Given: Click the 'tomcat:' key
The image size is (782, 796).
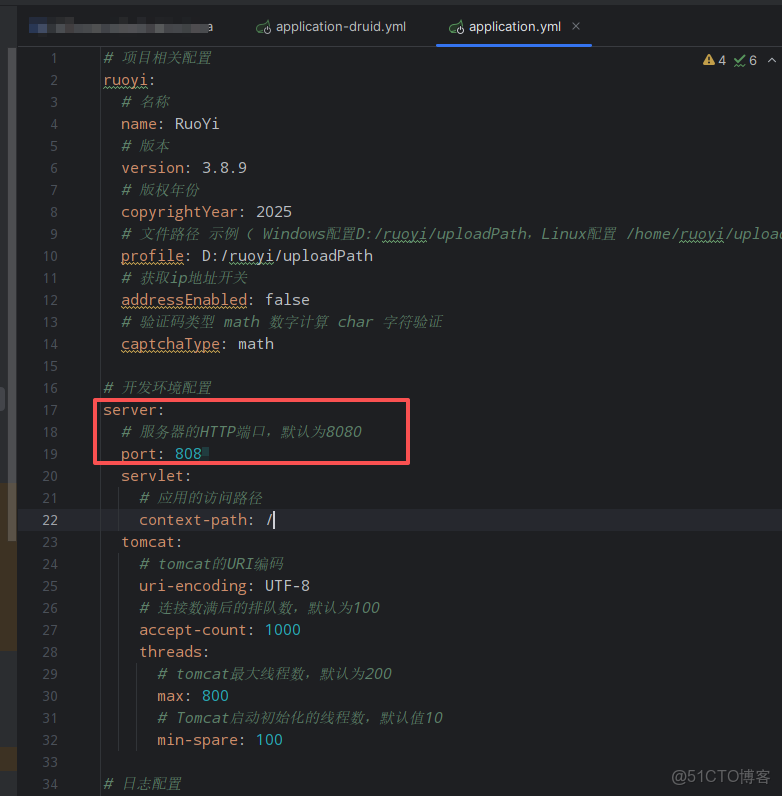Looking at the screenshot, I should coord(151,542).
